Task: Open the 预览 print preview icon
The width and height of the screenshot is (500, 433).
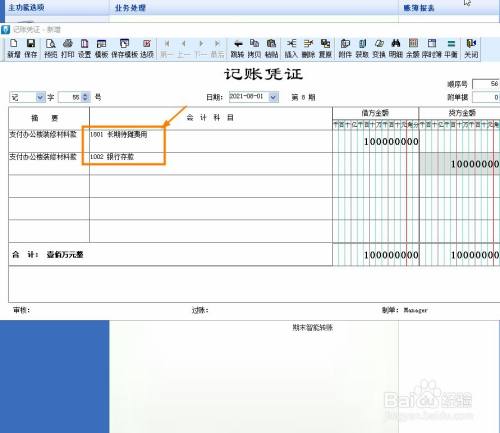Action: 51,44
